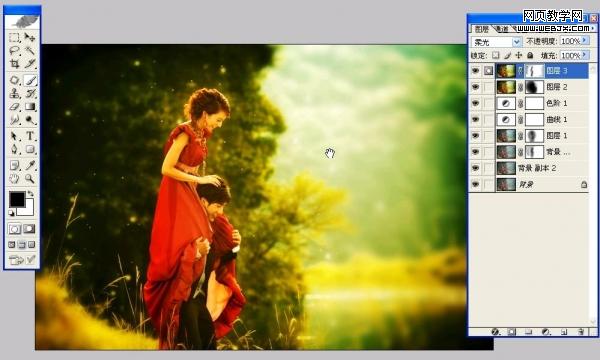Screen dimensions: 600x360
Task: Select the Shape tool
Action: point(29,149)
